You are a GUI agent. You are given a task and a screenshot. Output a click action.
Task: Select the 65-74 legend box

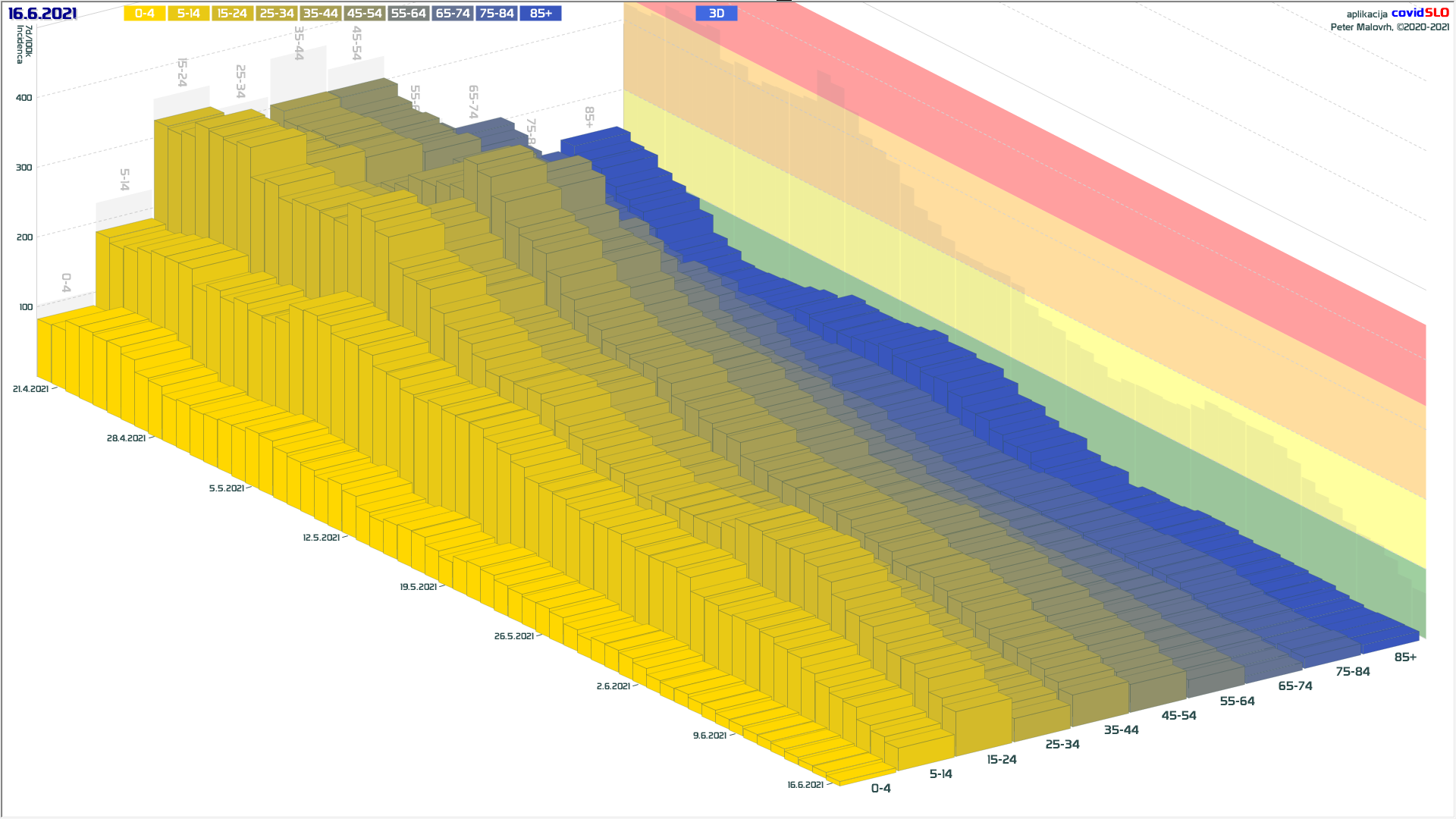point(452,14)
